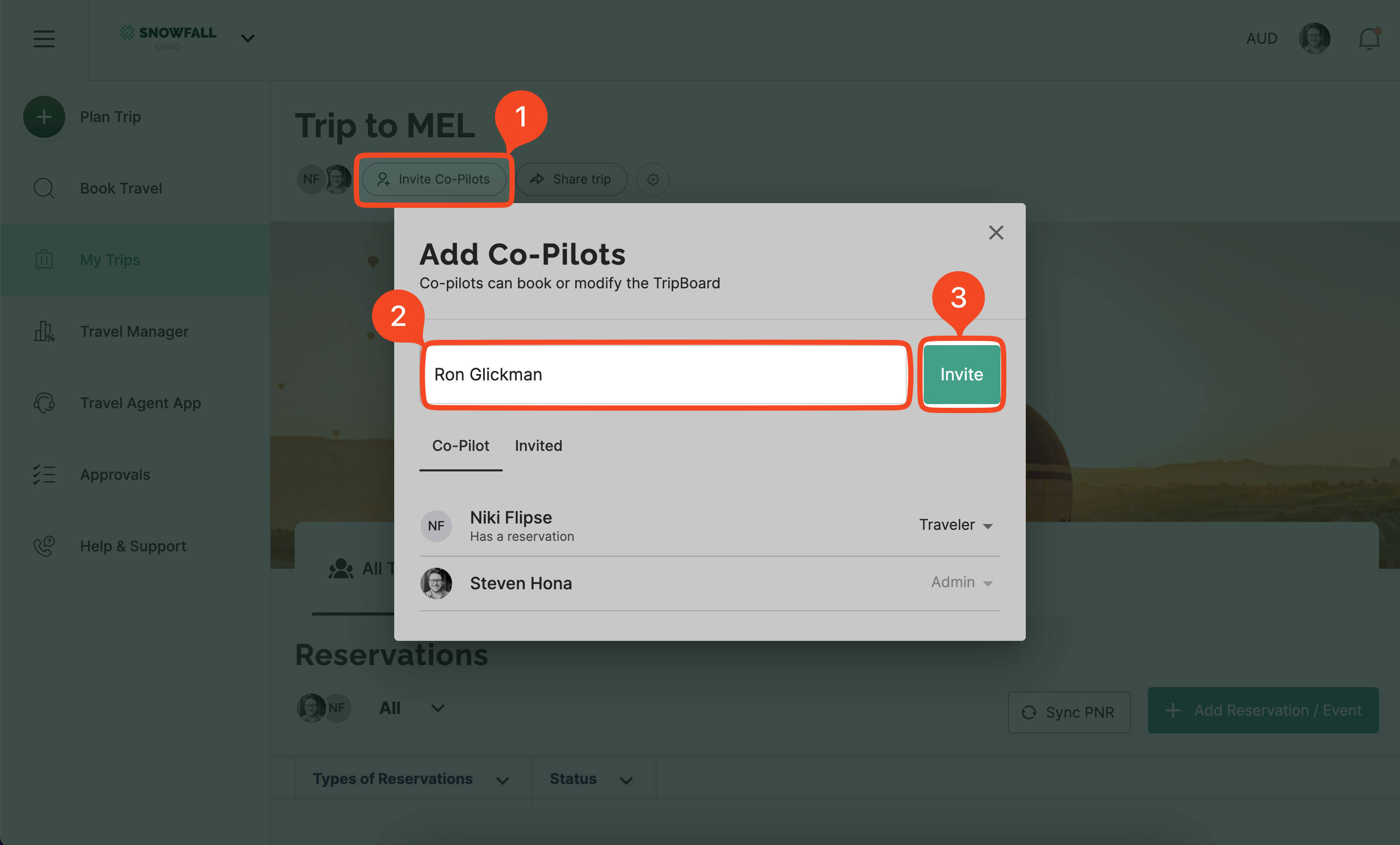The image size is (1400, 845).
Task: Open Approvals page
Action: [x=115, y=474]
